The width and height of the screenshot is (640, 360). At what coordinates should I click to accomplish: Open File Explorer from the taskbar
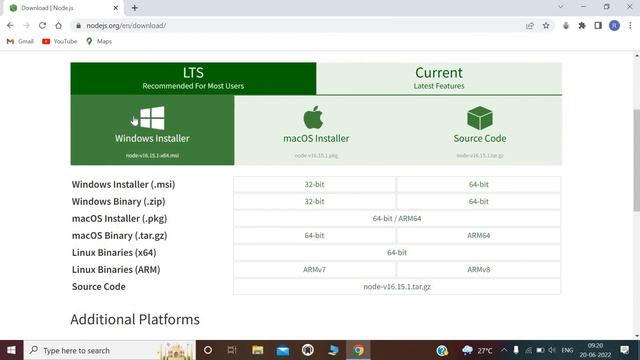[x=258, y=350]
